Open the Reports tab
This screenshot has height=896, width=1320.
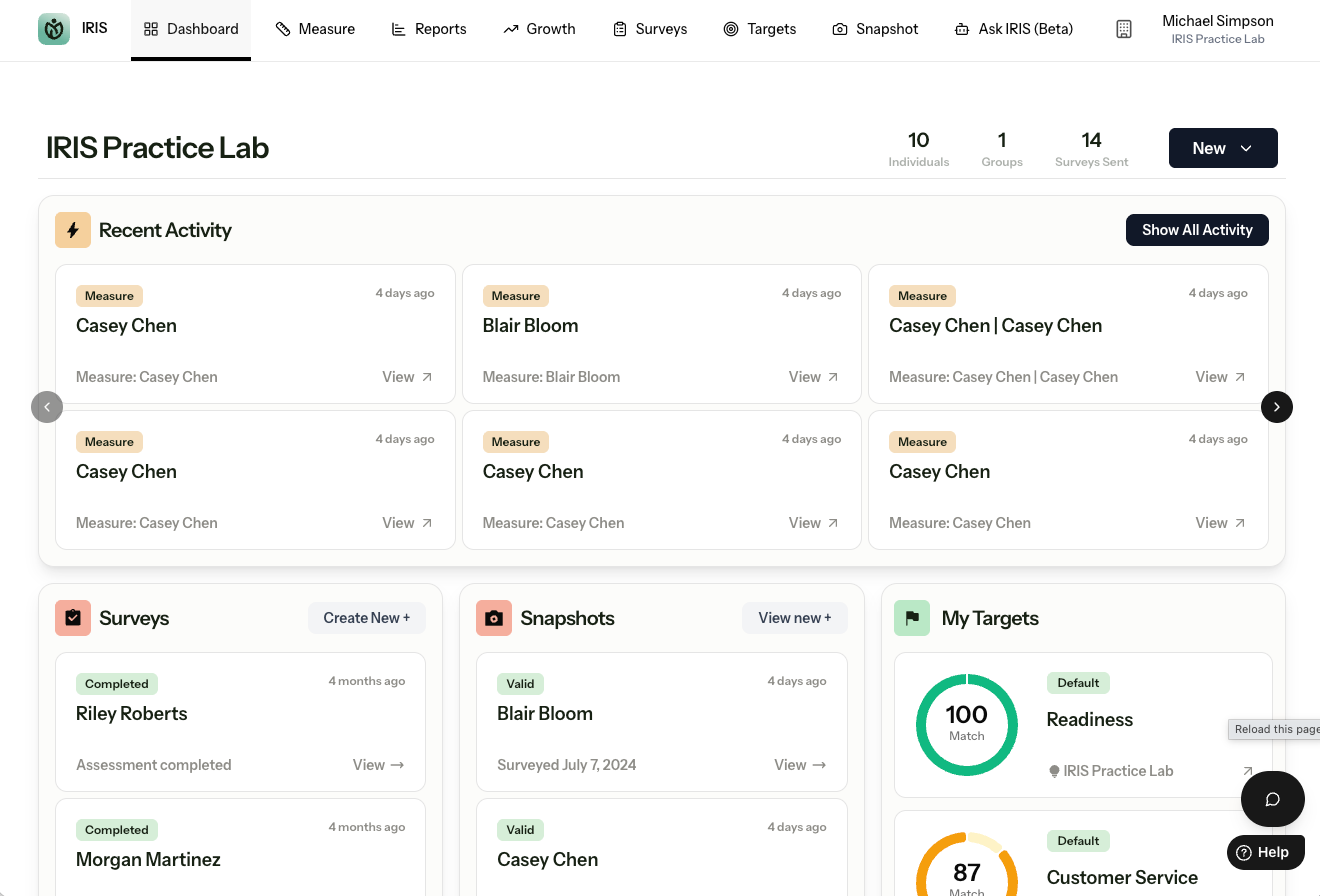(428, 29)
